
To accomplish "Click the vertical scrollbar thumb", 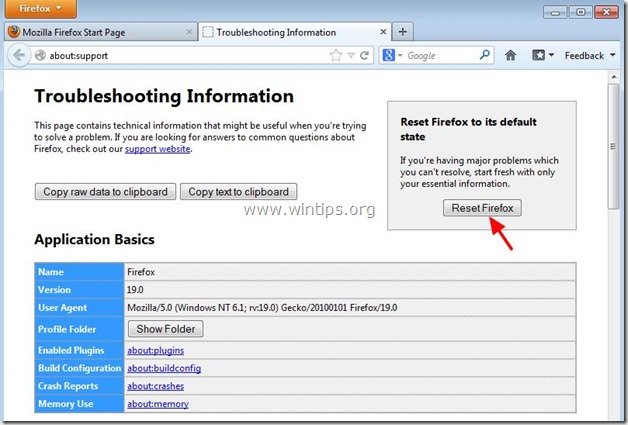I will tap(614, 147).
